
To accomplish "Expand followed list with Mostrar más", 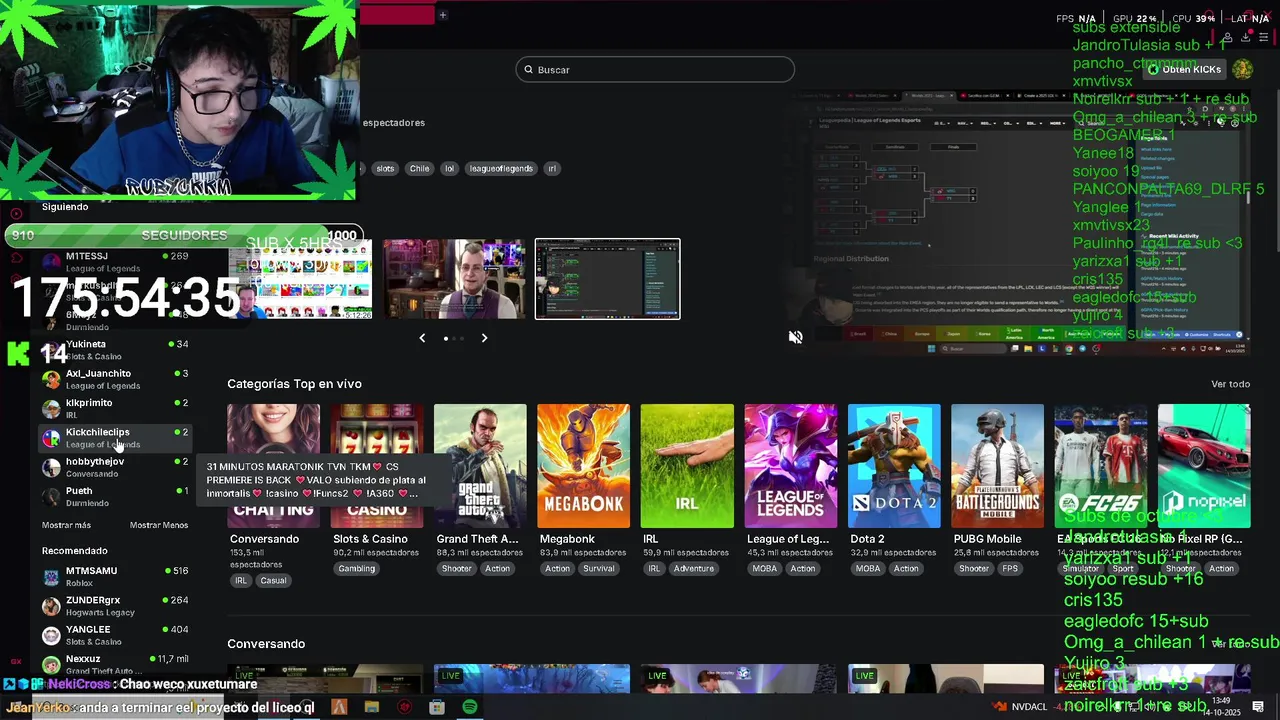I will point(66,525).
